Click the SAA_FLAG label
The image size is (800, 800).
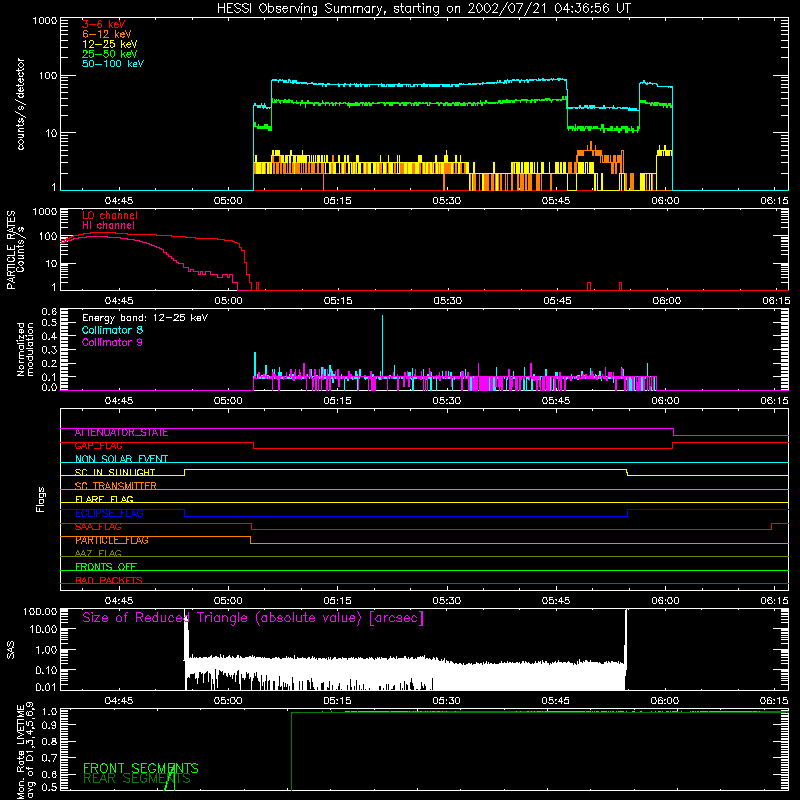pyautogui.click(x=98, y=527)
